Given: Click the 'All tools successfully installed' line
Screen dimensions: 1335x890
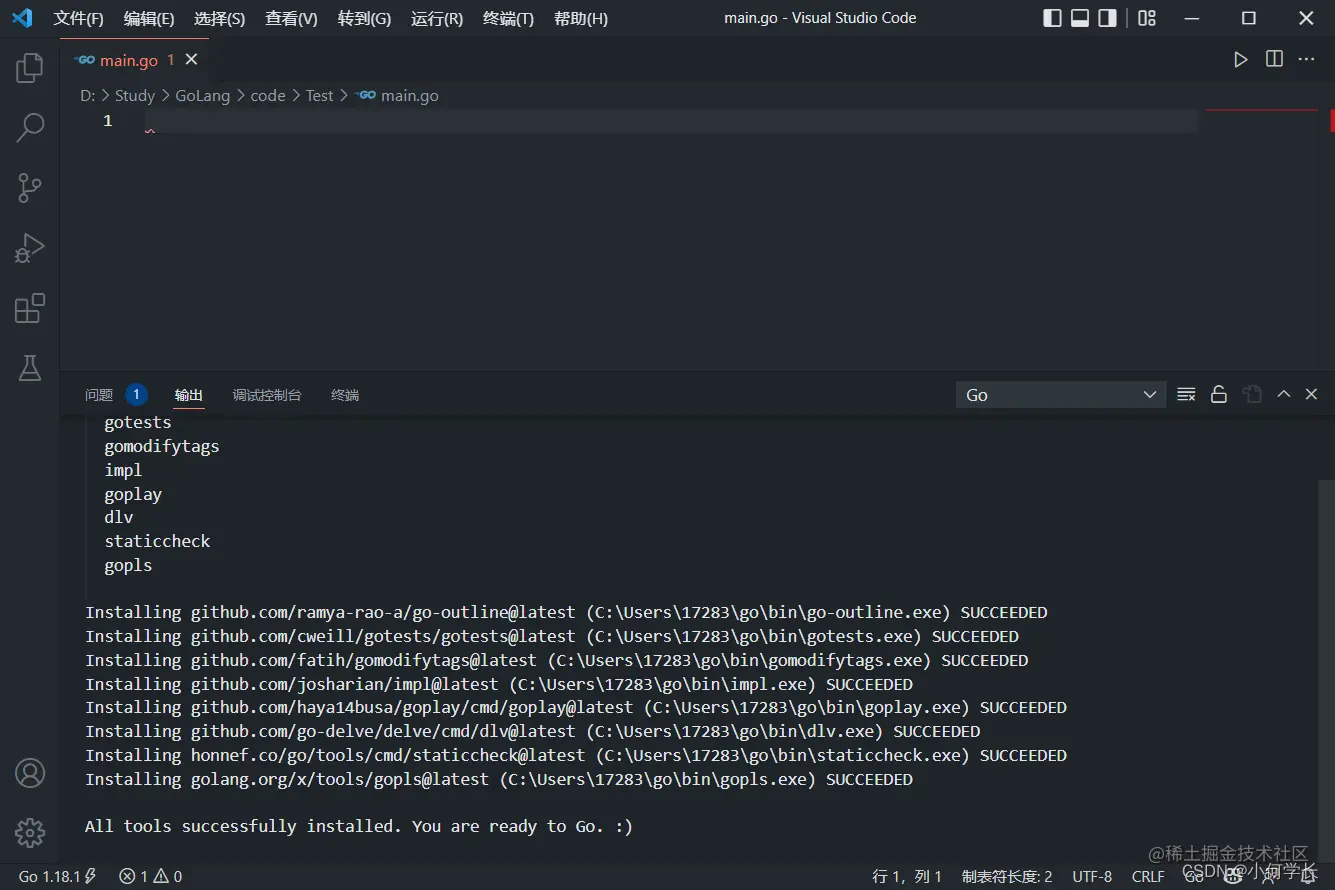Looking at the screenshot, I should pos(359,826).
